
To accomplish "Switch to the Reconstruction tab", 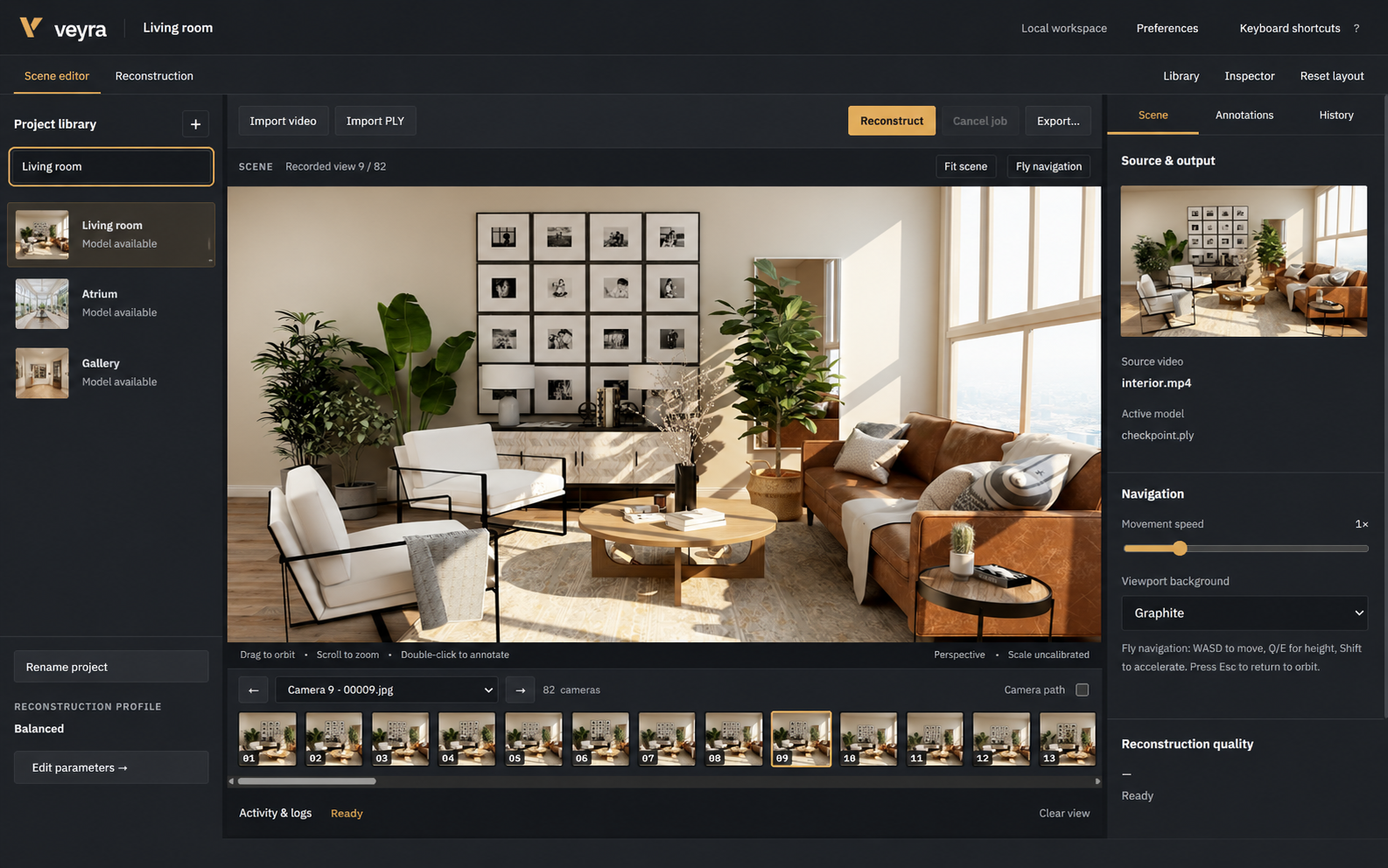I will pyautogui.click(x=154, y=76).
